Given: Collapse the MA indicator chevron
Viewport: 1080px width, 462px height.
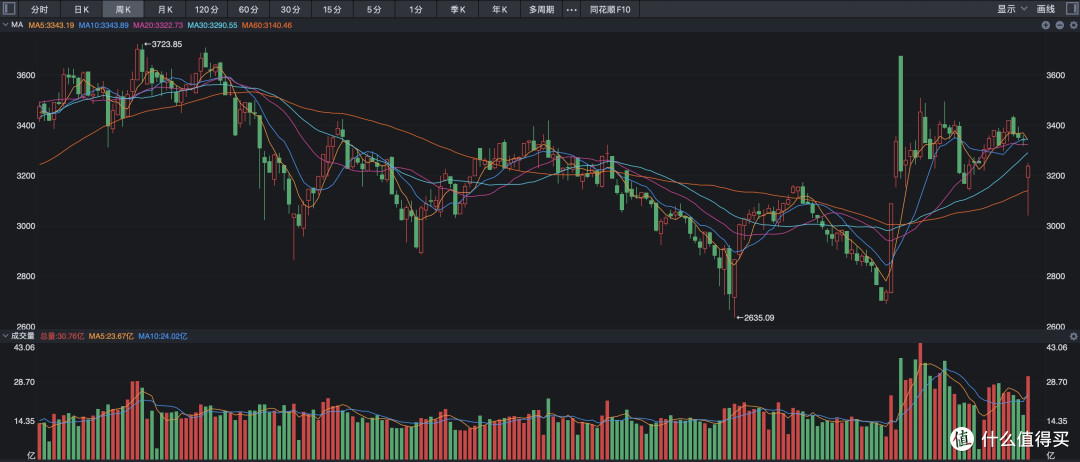Looking at the screenshot, I should [x=6, y=25].
